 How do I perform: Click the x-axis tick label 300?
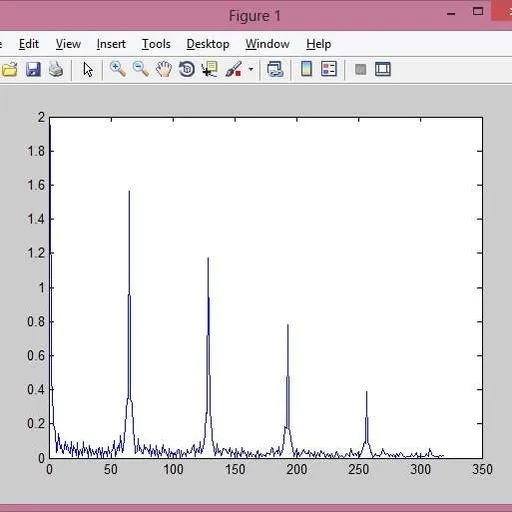[421, 469]
